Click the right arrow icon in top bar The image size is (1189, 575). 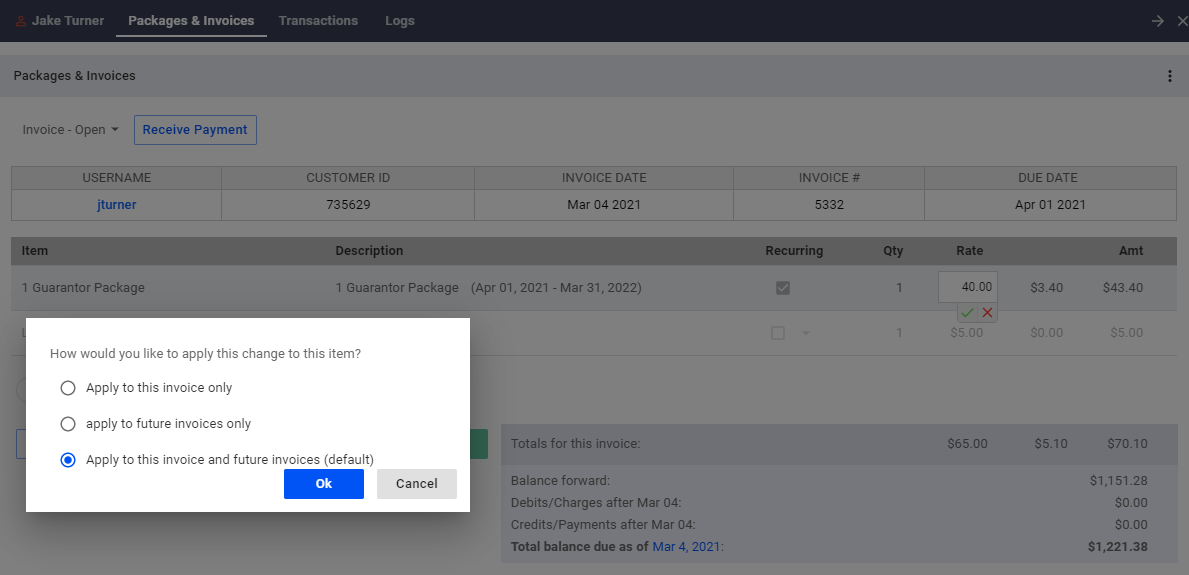click(x=1157, y=21)
